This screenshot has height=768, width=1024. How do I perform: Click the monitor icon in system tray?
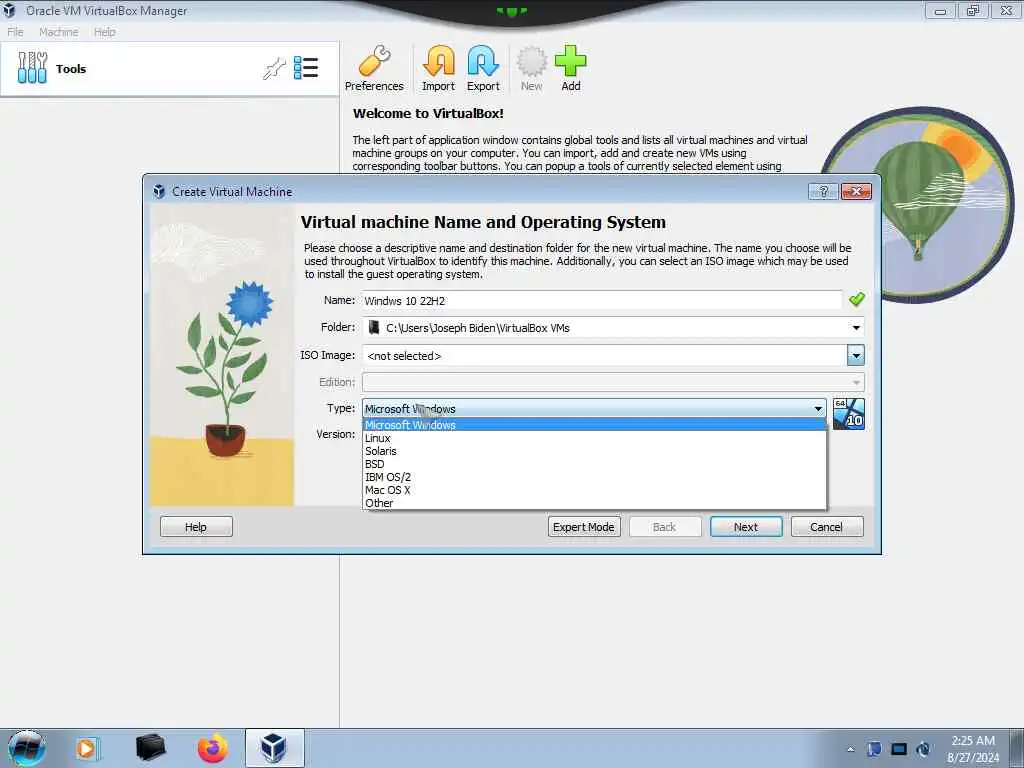coord(899,749)
